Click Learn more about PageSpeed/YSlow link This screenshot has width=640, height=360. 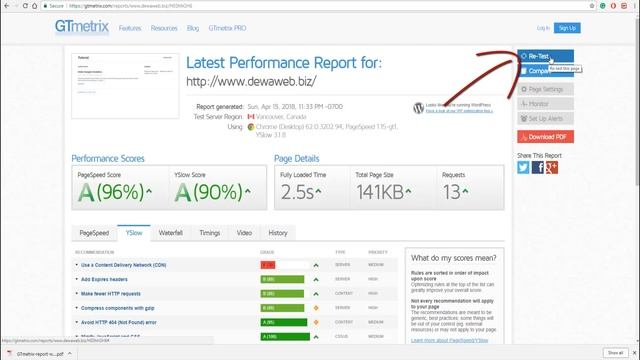(449, 340)
